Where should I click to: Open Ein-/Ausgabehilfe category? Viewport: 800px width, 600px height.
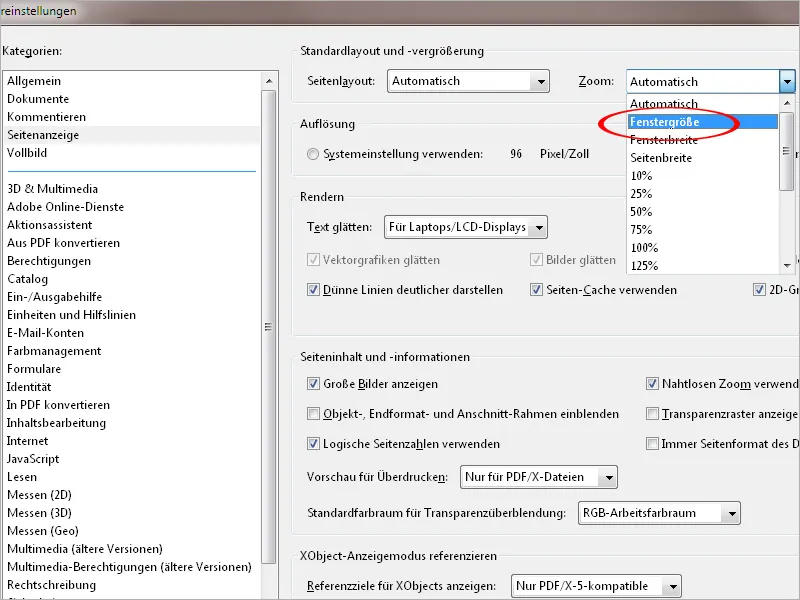click(x=55, y=297)
